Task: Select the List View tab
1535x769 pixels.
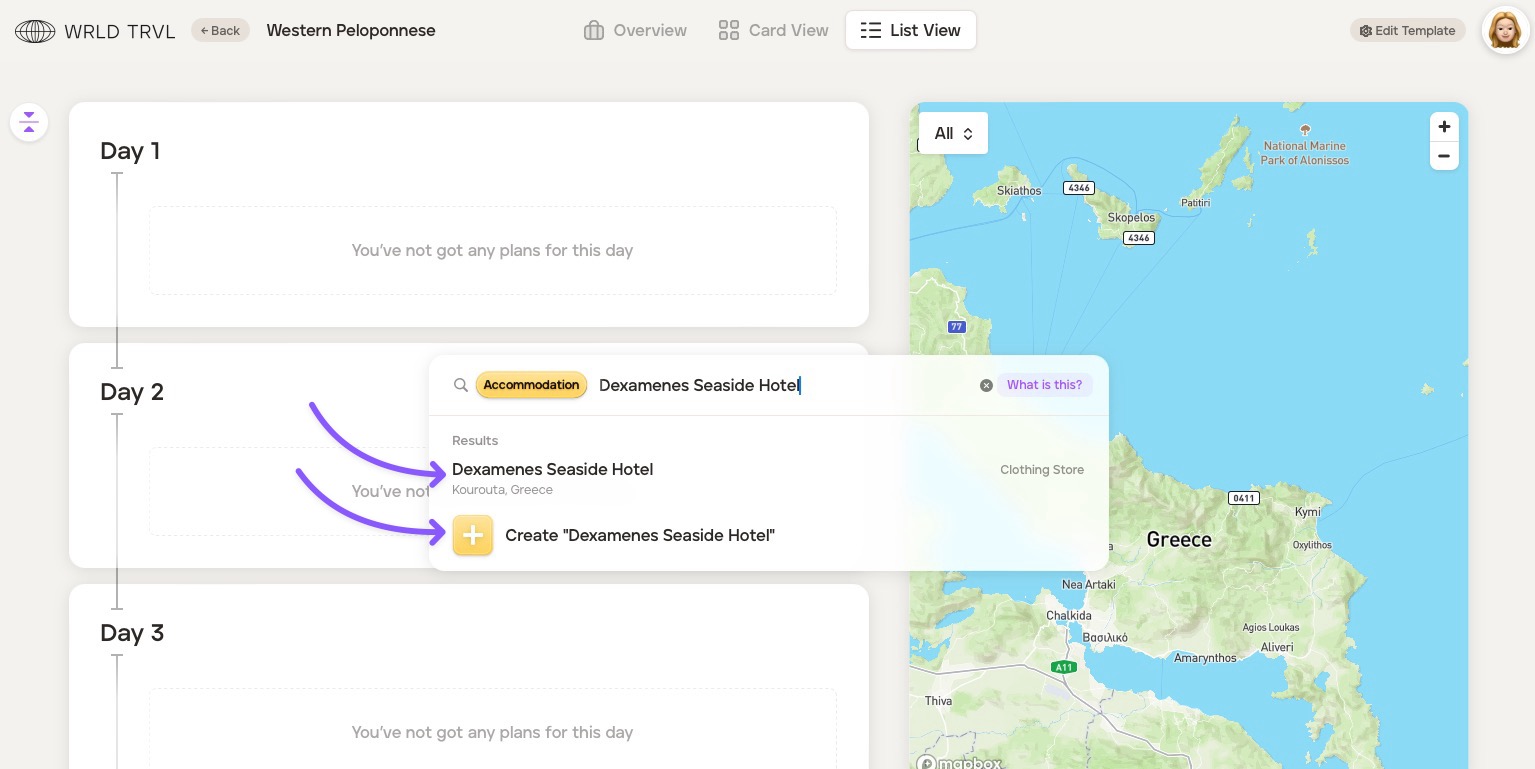Action: (x=910, y=30)
